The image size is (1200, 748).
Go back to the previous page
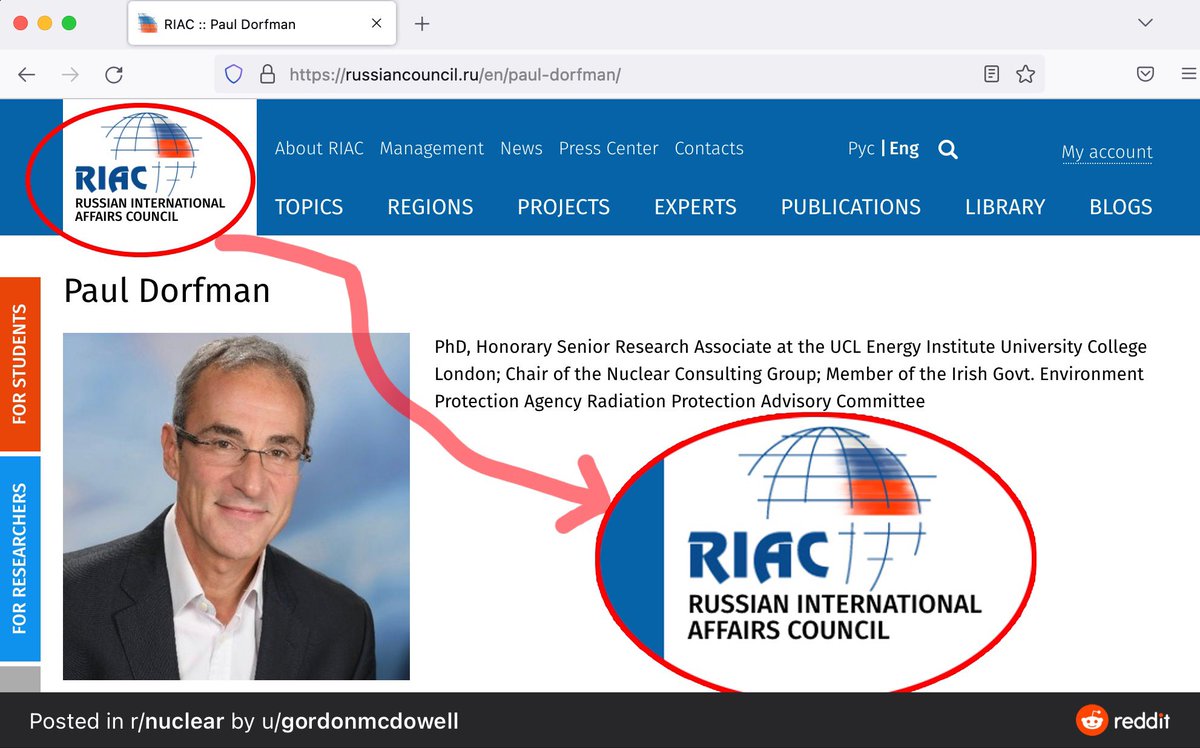(x=27, y=74)
